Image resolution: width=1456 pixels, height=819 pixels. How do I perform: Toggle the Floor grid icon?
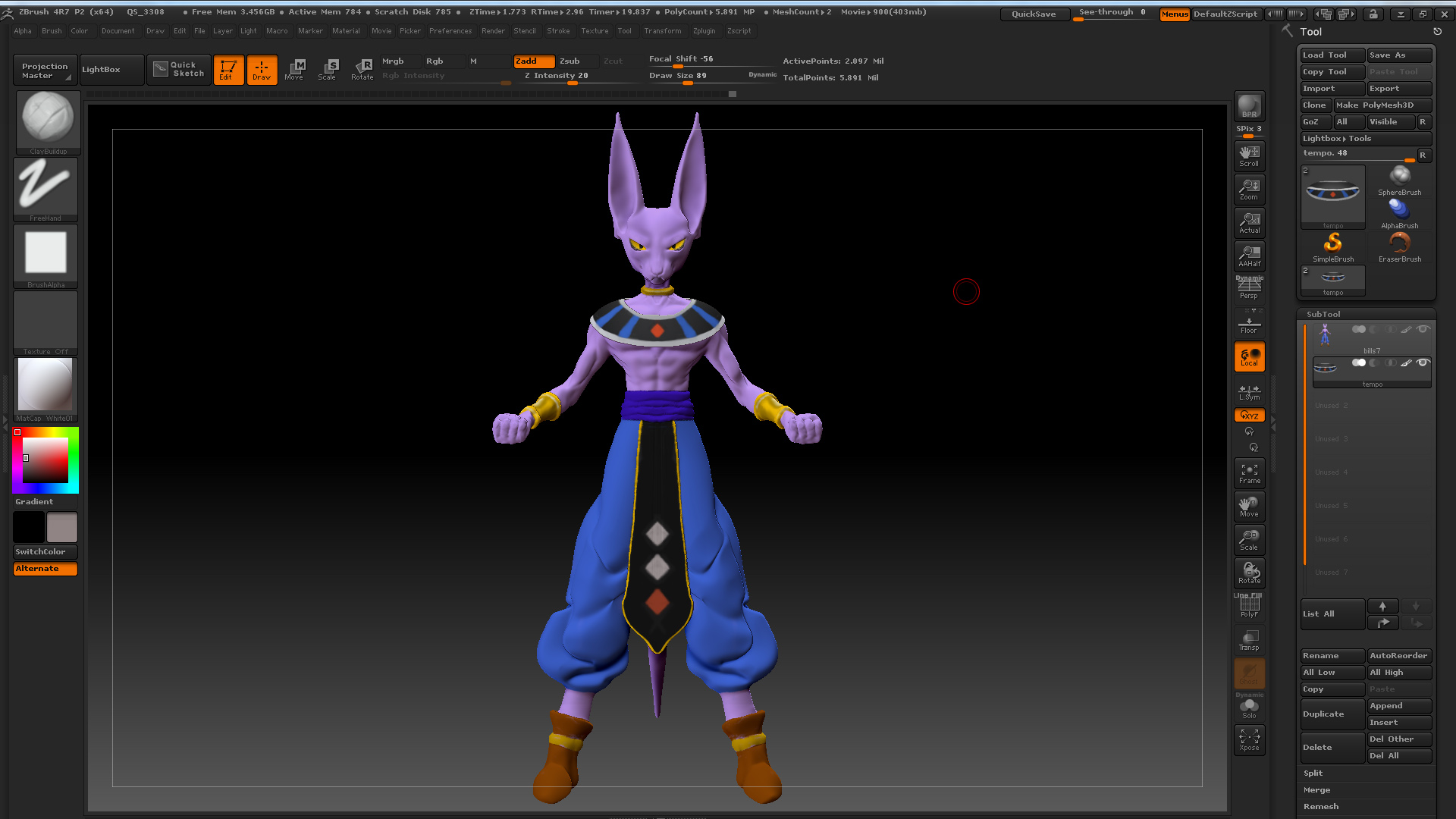point(1249,325)
